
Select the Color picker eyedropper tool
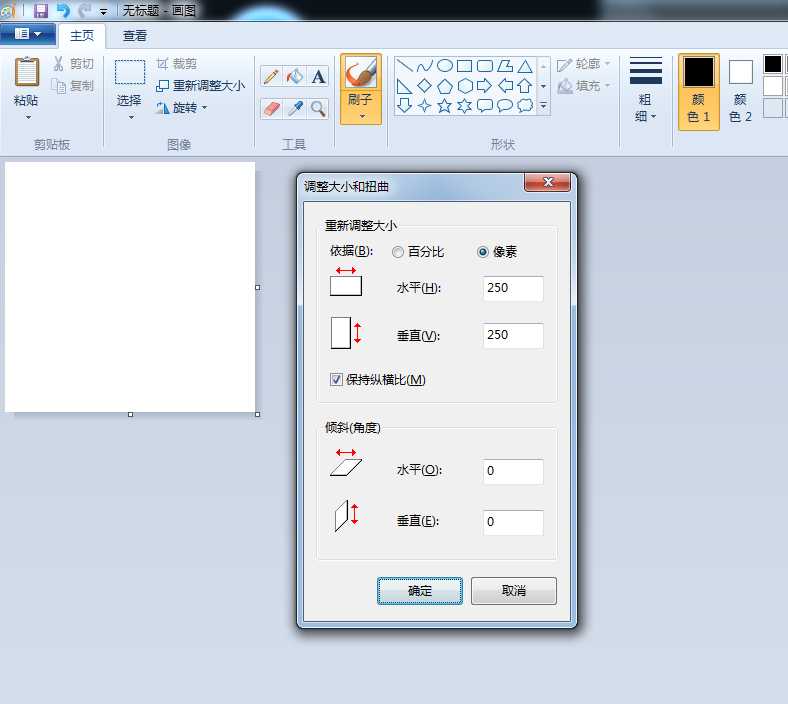tap(295, 108)
